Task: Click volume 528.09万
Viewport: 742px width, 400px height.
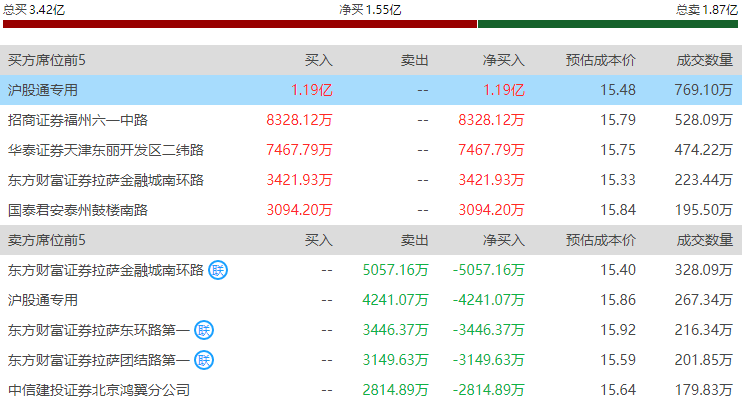Action: click(704, 120)
